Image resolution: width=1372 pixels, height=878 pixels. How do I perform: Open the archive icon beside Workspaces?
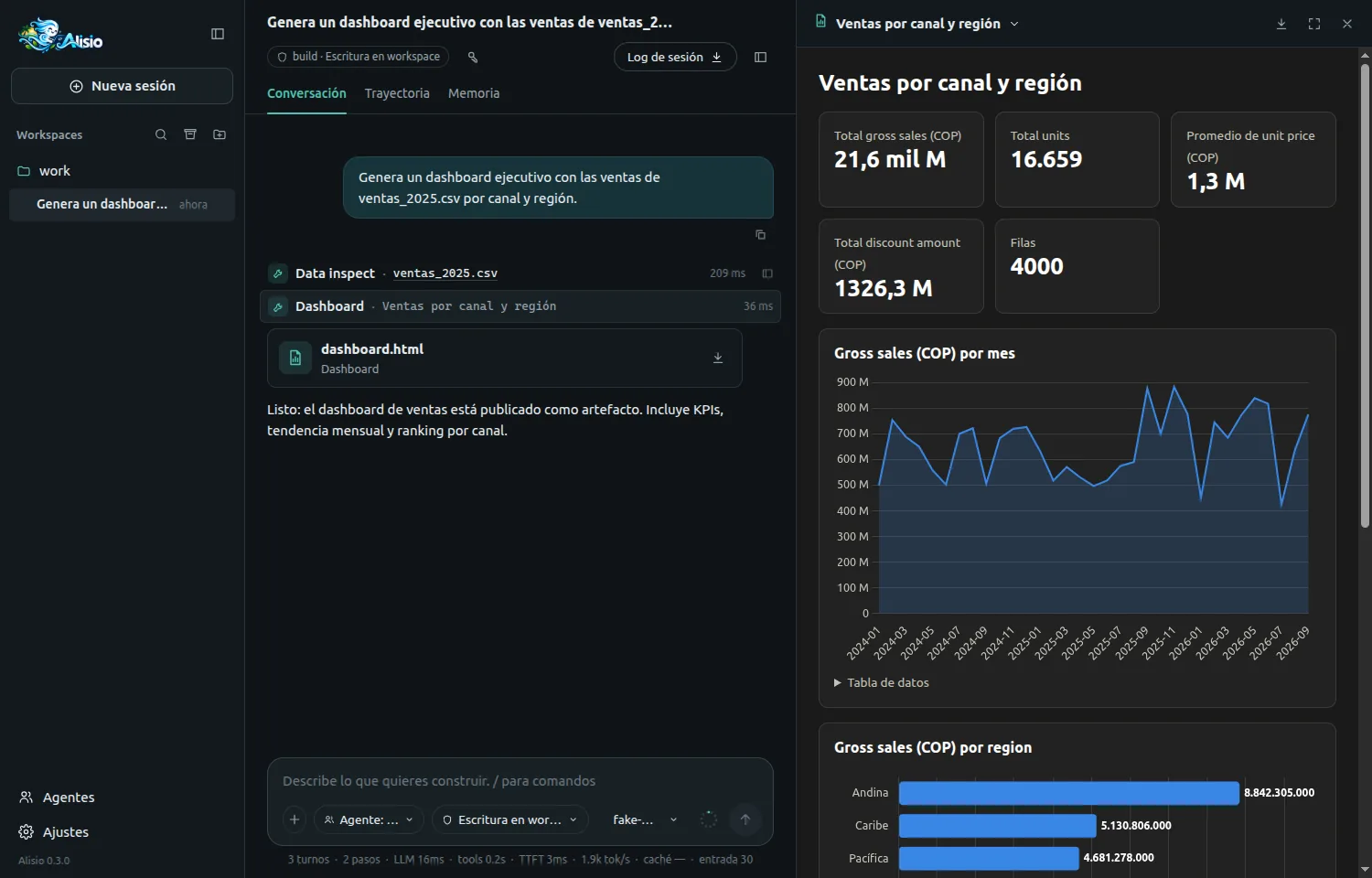coord(190,134)
